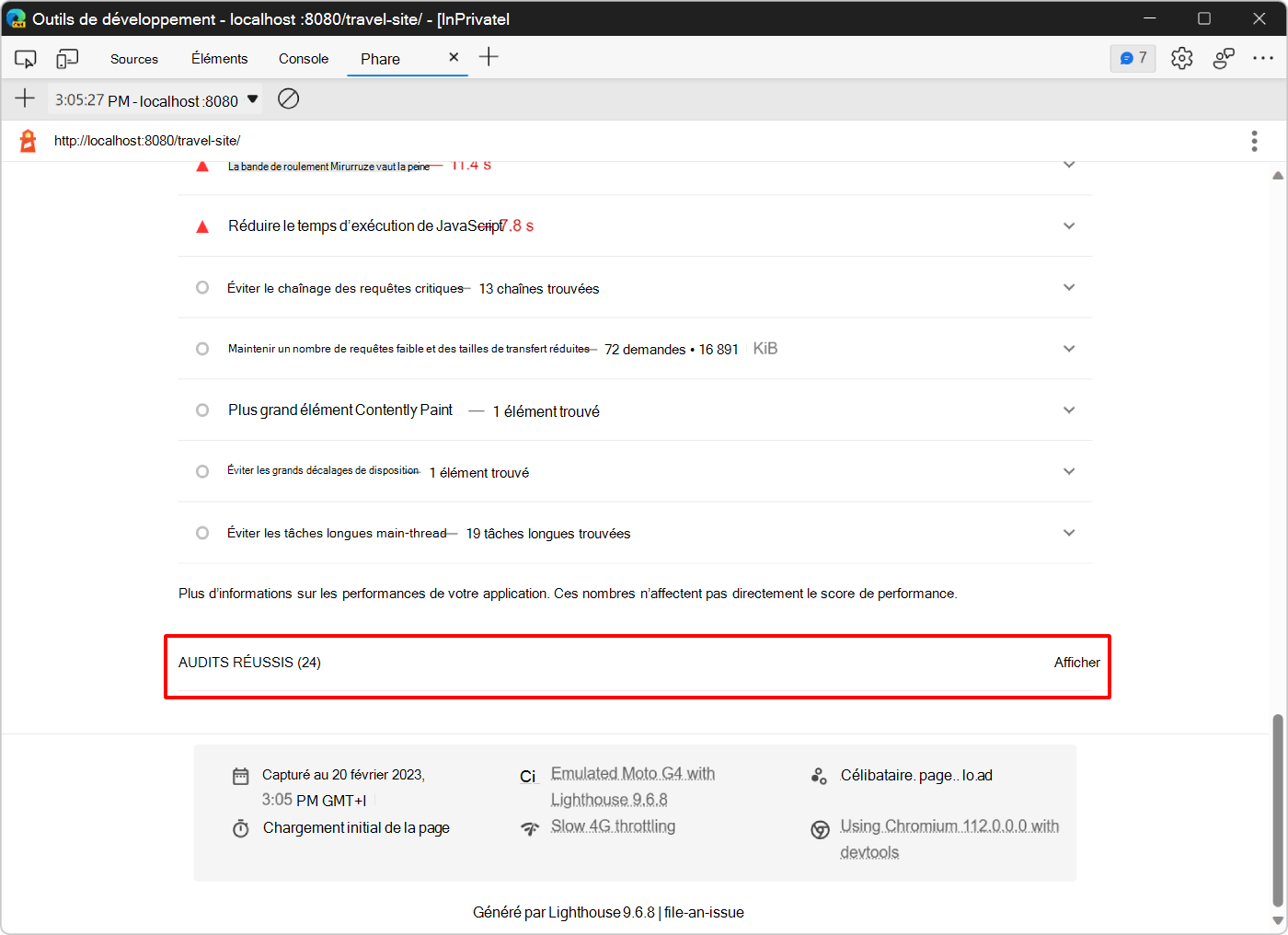
Task: Click the scrollbar down arrow
Action: [x=1278, y=920]
